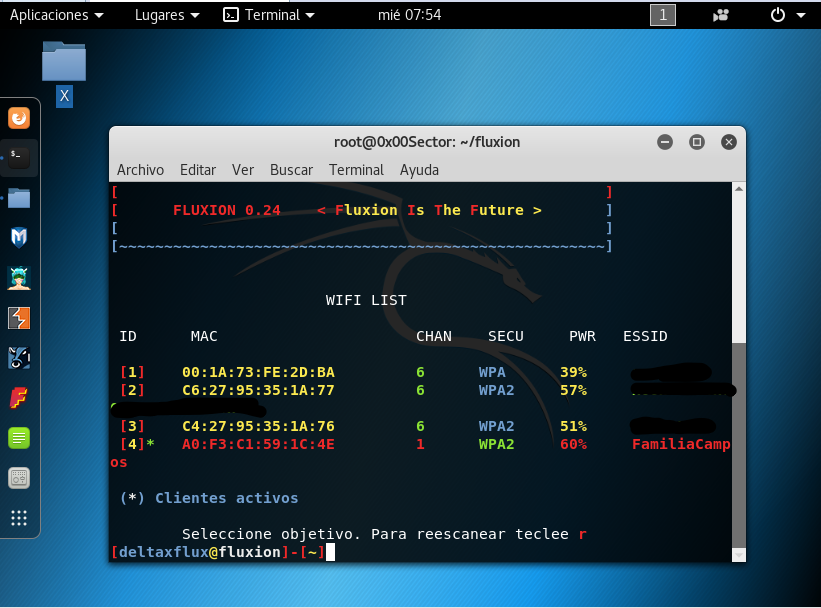Click the 39% power value

[573, 372]
